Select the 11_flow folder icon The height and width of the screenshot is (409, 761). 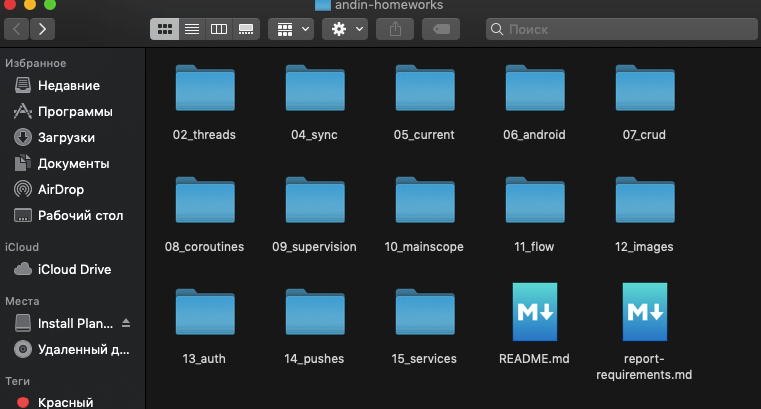point(535,200)
